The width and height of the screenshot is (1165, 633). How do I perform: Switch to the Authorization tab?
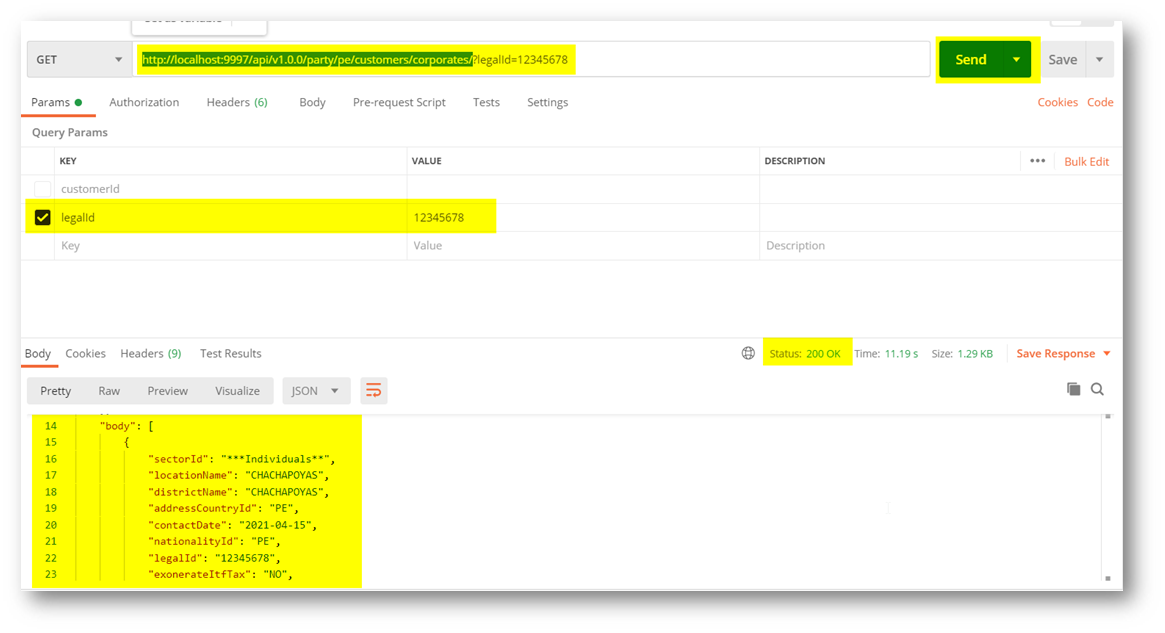pos(144,102)
